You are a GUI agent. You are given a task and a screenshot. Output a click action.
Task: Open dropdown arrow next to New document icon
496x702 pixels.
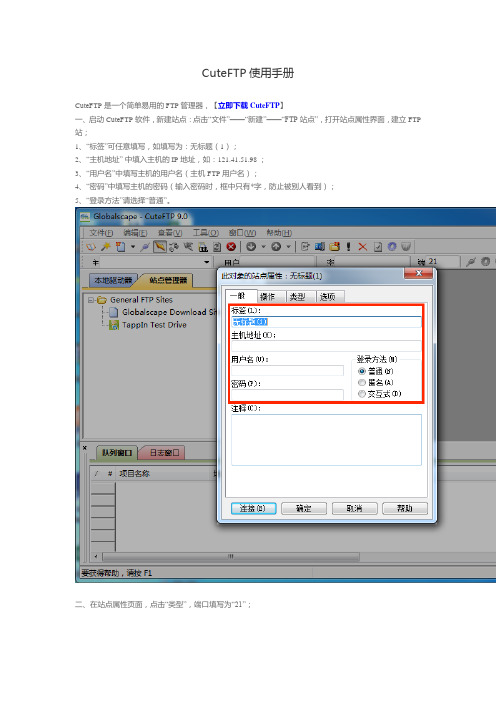[133, 247]
